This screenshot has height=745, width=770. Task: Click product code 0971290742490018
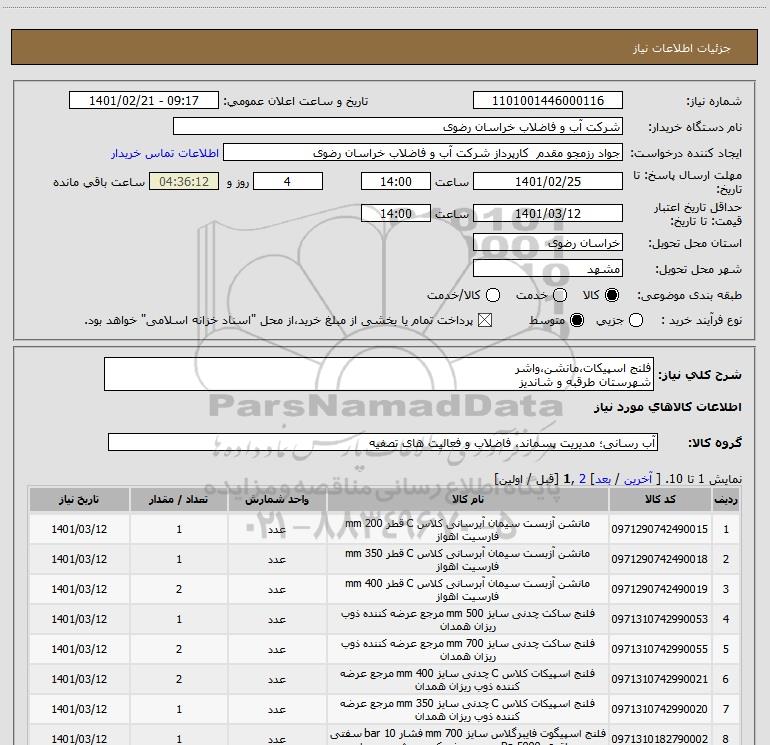[x=660, y=559]
